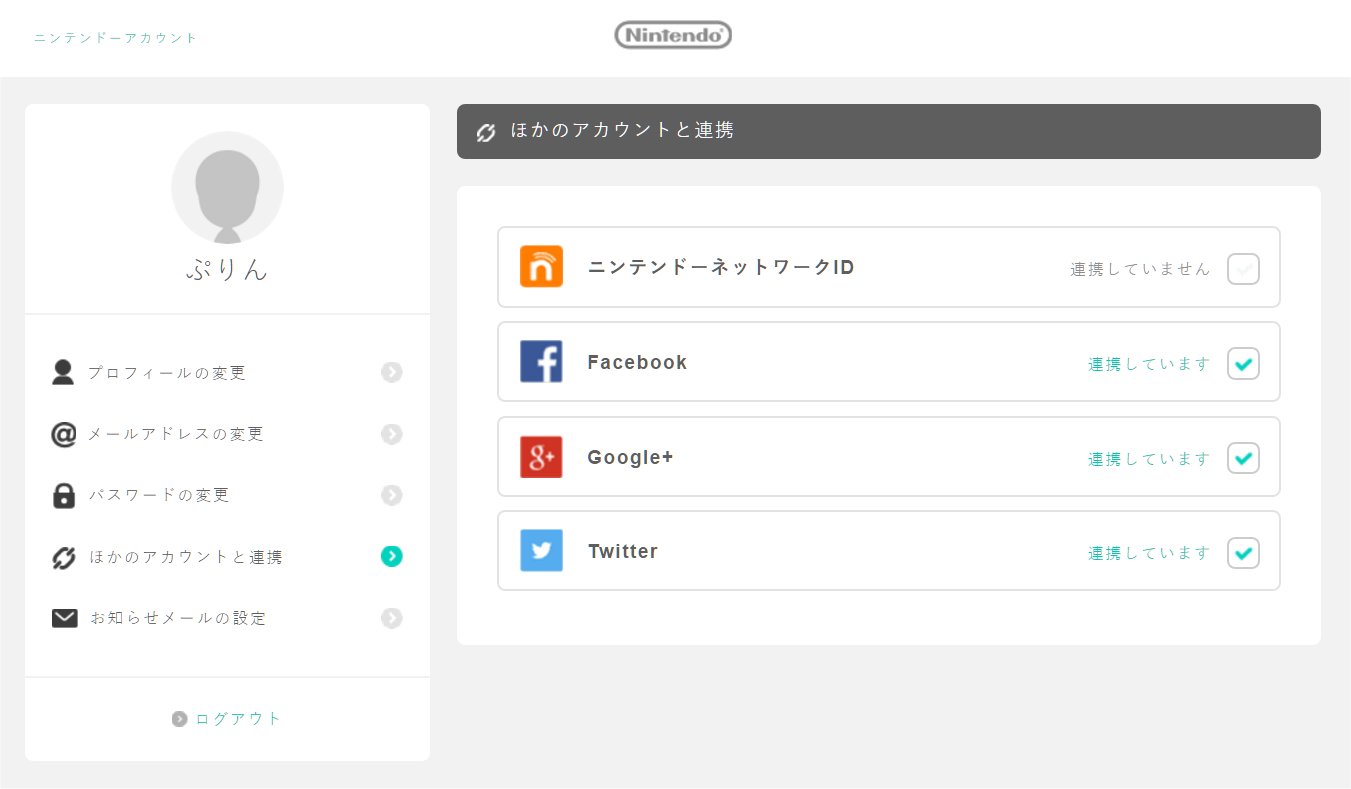Click the Twitter bird icon

click(541, 551)
